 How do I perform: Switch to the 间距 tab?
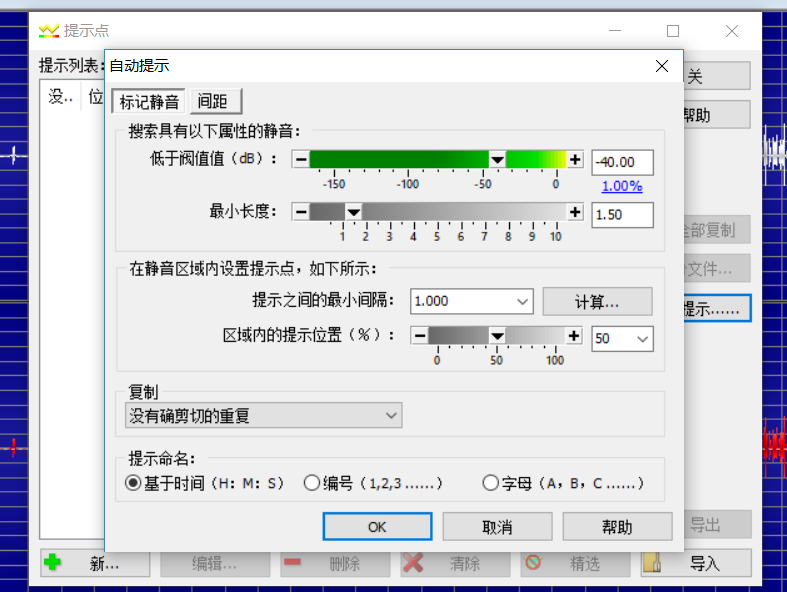pyautogui.click(x=216, y=101)
